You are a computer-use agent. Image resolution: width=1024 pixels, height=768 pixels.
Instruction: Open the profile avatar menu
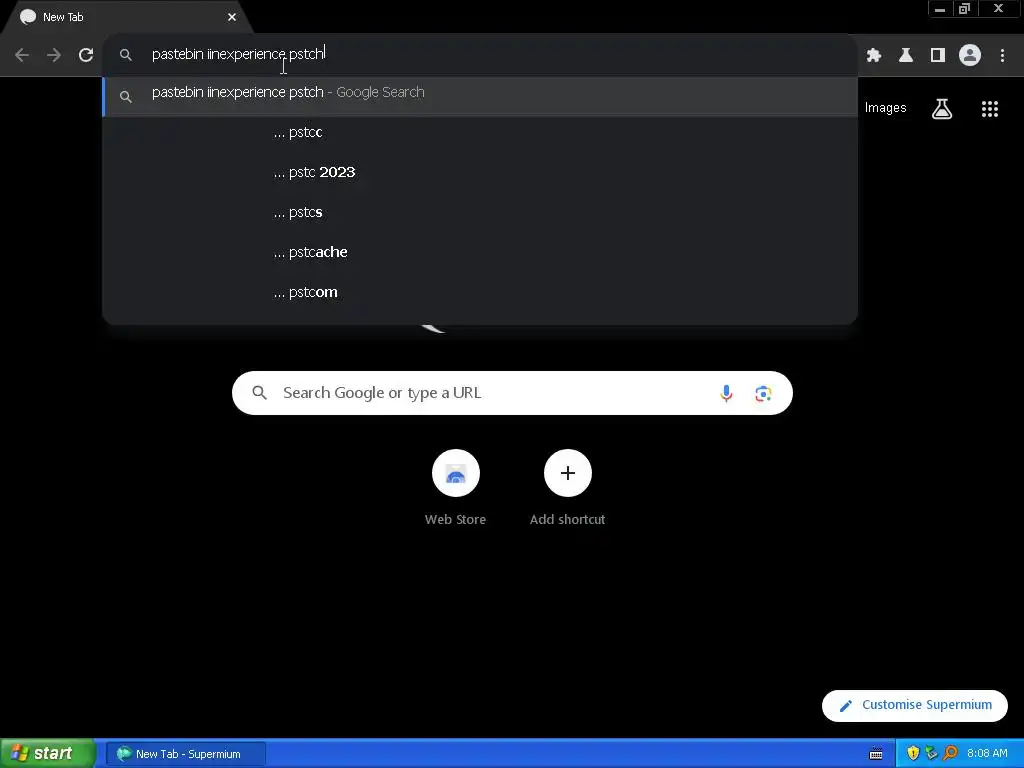[x=970, y=55]
